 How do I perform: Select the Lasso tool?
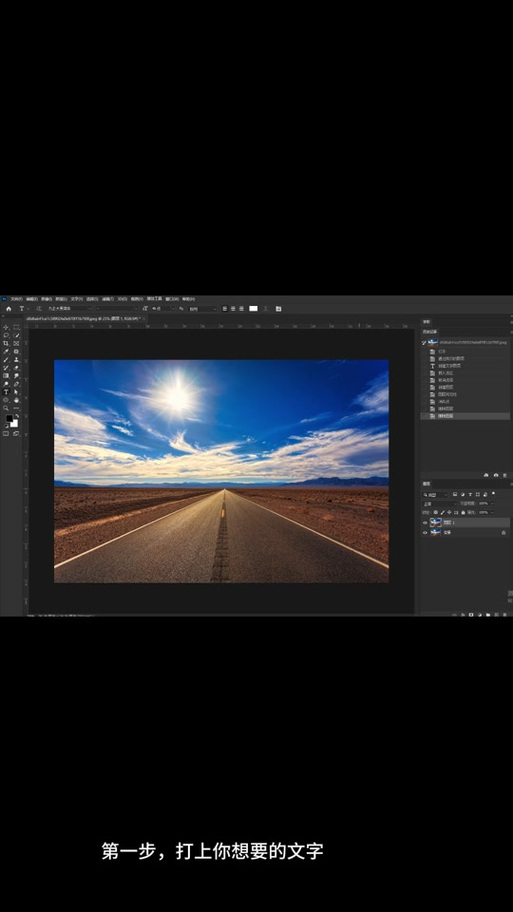[x=6, y=336]
